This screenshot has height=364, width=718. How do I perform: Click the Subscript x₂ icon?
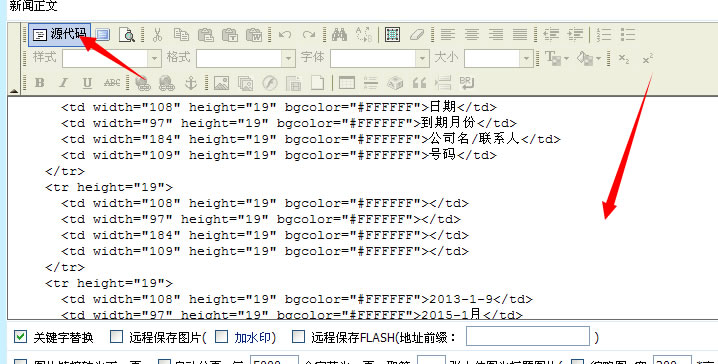pos(624,59)
